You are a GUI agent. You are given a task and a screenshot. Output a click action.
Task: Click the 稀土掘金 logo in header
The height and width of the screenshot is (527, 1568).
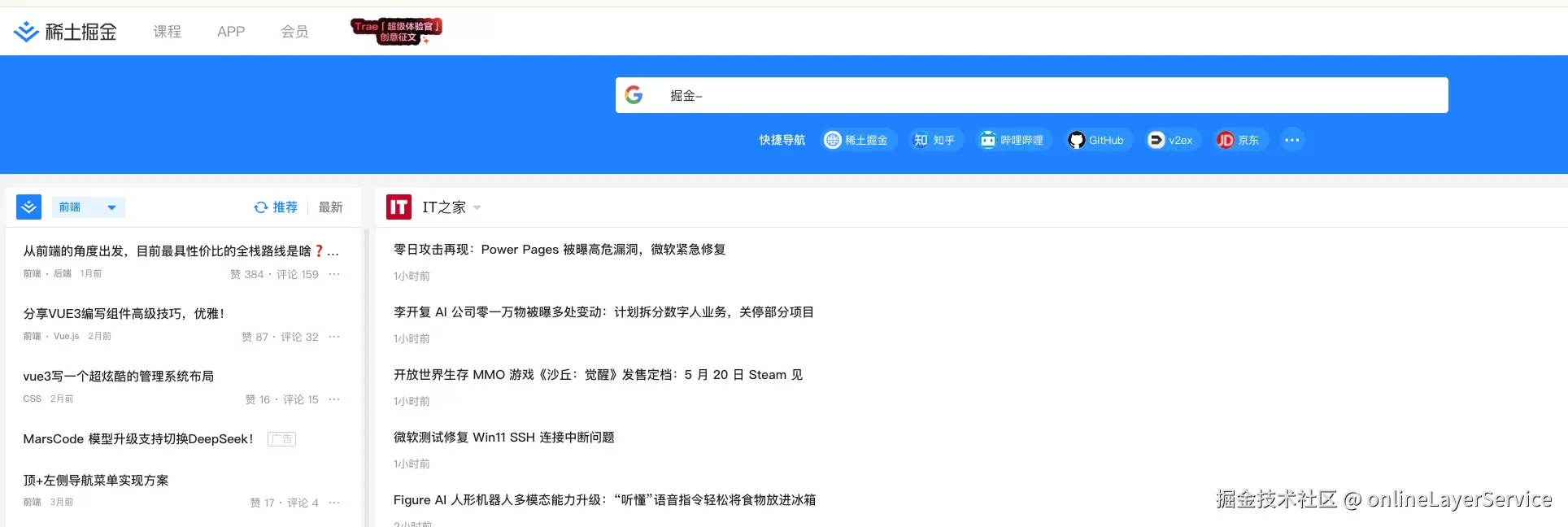coord(65,32)
